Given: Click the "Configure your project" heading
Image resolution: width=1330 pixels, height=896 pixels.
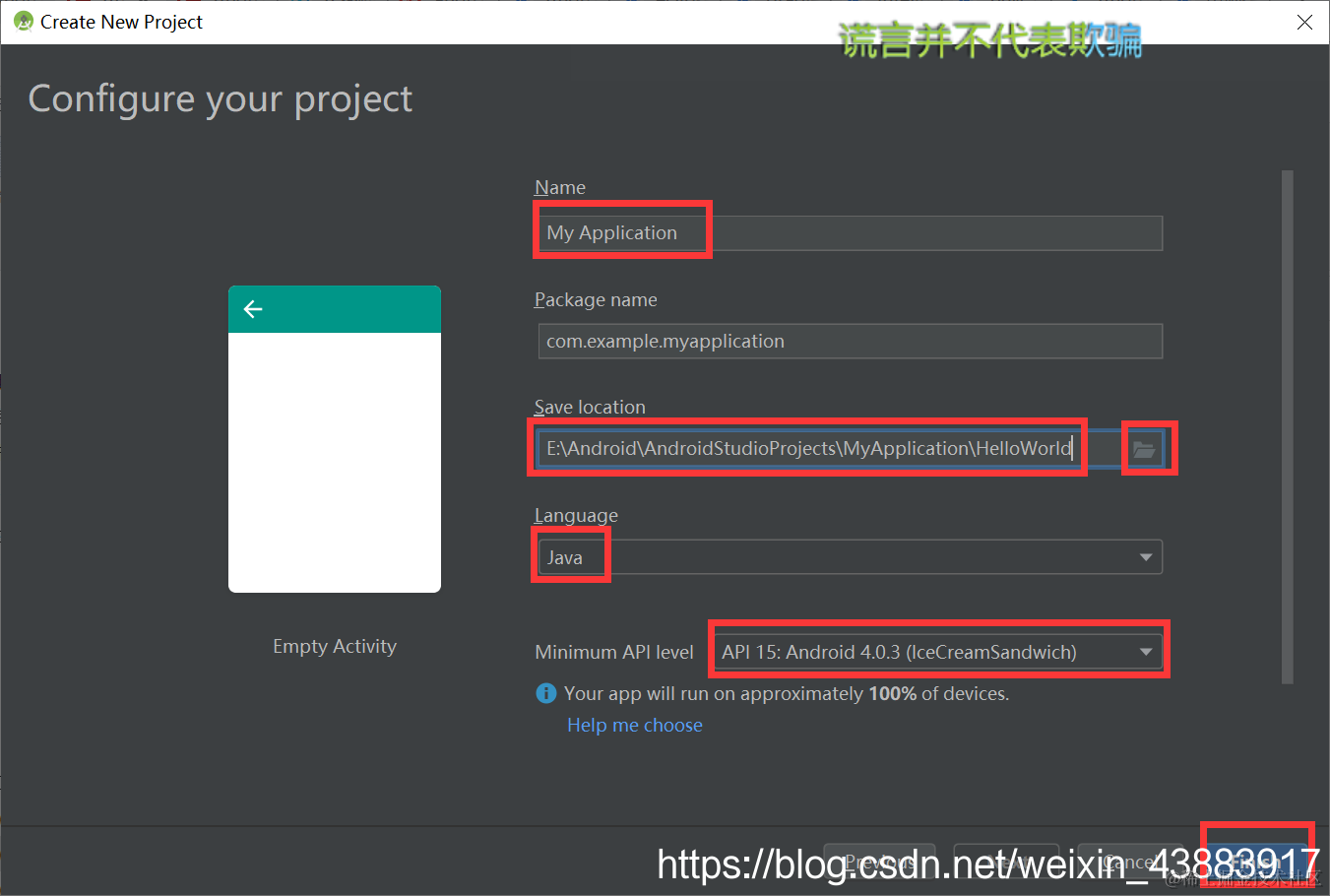Looking at the screenshot, I should [x=221, y=99].
